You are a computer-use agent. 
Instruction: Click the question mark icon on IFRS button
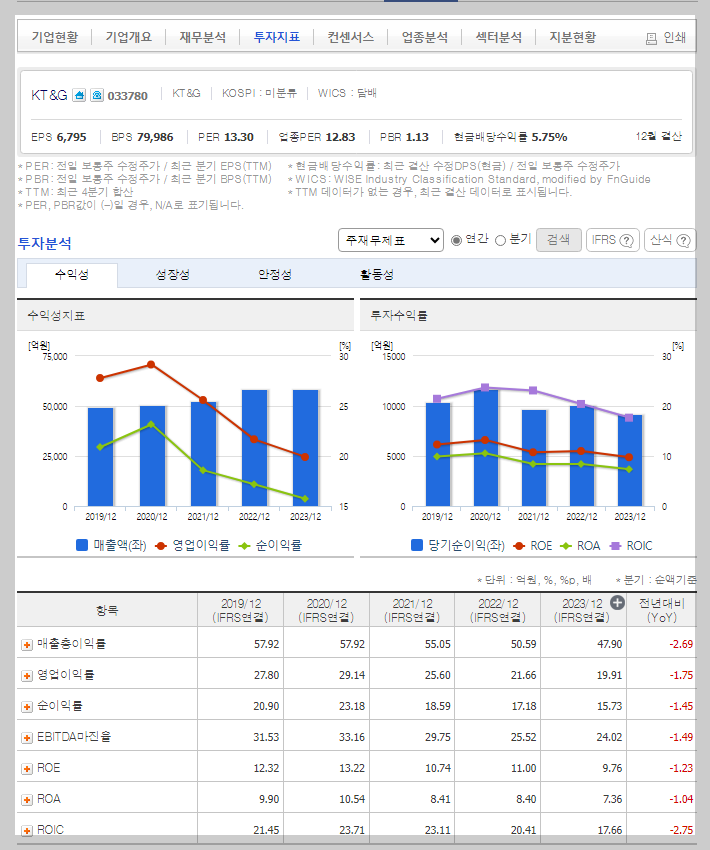pos(626,240)
